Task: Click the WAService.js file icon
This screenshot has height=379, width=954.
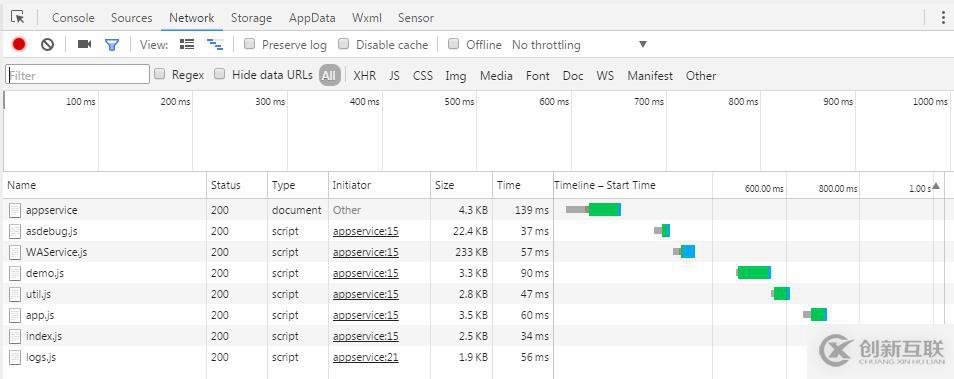Action: pyautogui.click(x=15, y=252)
